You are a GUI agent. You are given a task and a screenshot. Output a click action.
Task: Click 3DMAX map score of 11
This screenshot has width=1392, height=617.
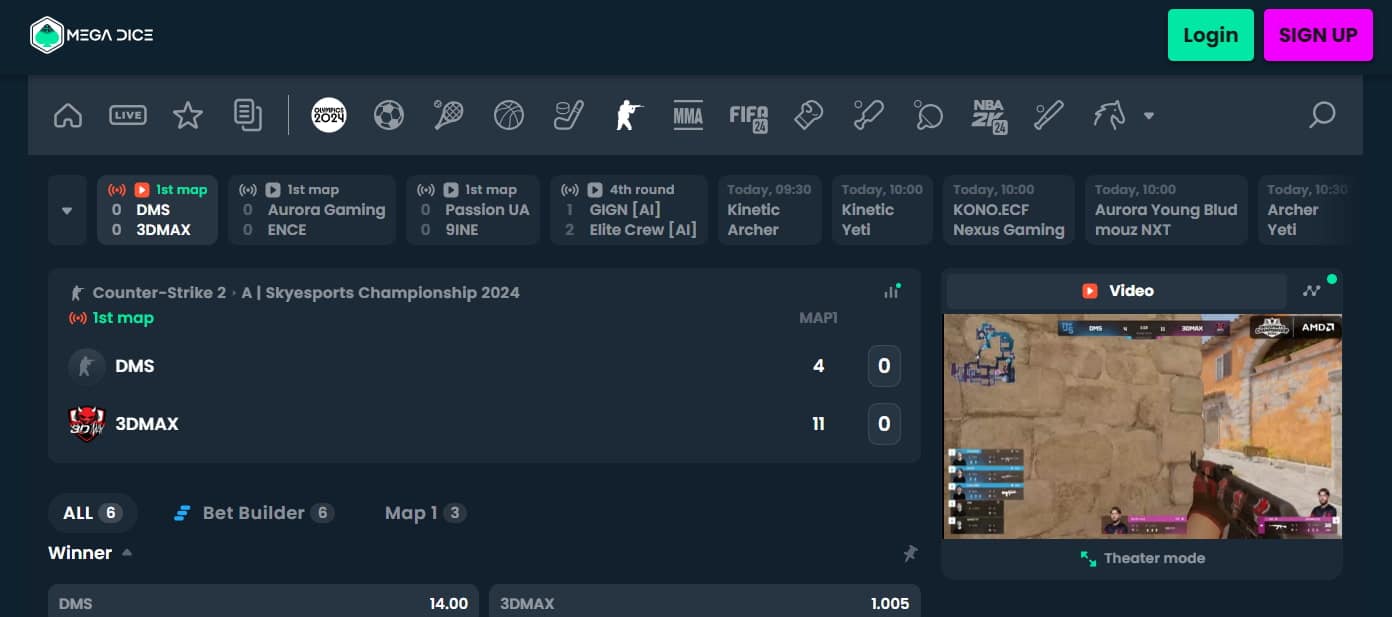(x=819, y=424)
